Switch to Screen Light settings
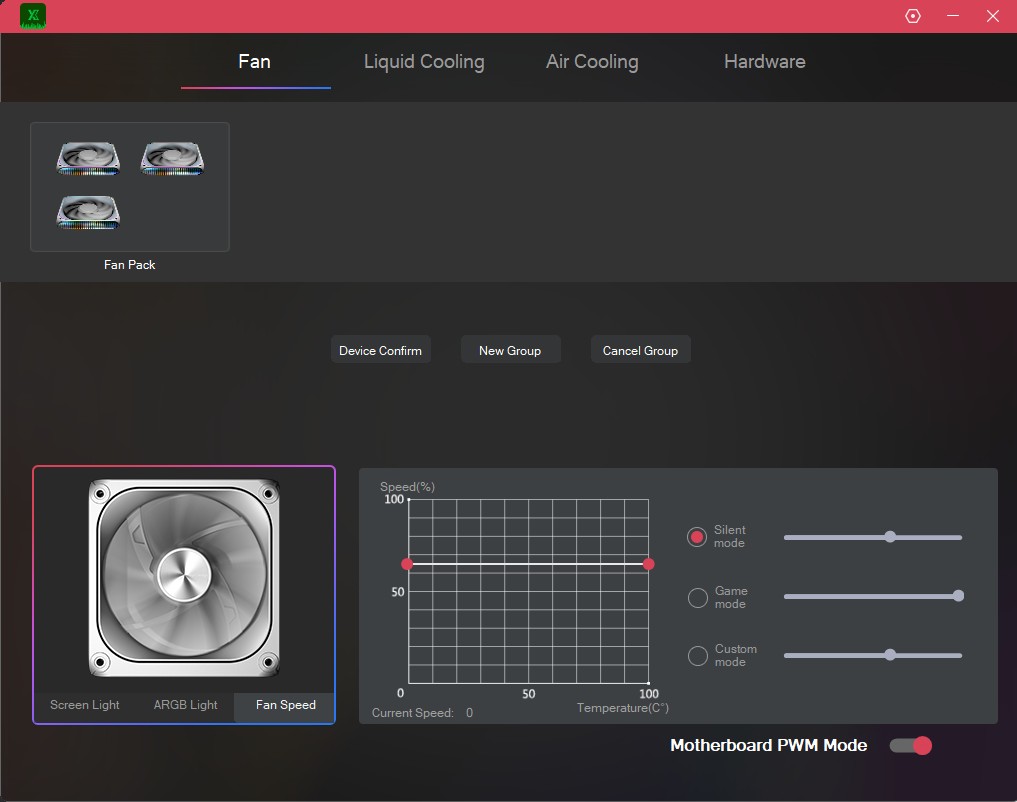 [x=85, y=705]
